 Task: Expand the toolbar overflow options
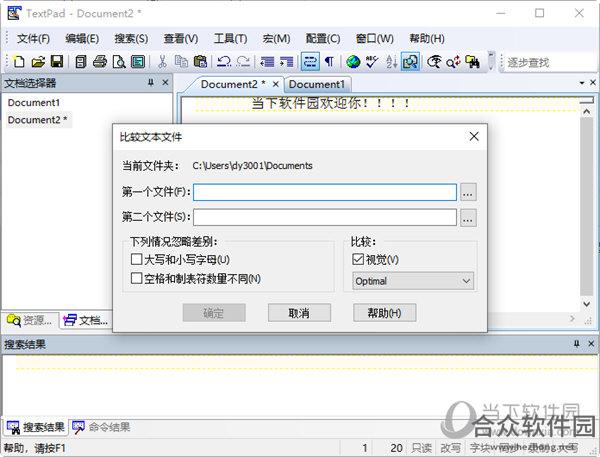pos(491,62)
